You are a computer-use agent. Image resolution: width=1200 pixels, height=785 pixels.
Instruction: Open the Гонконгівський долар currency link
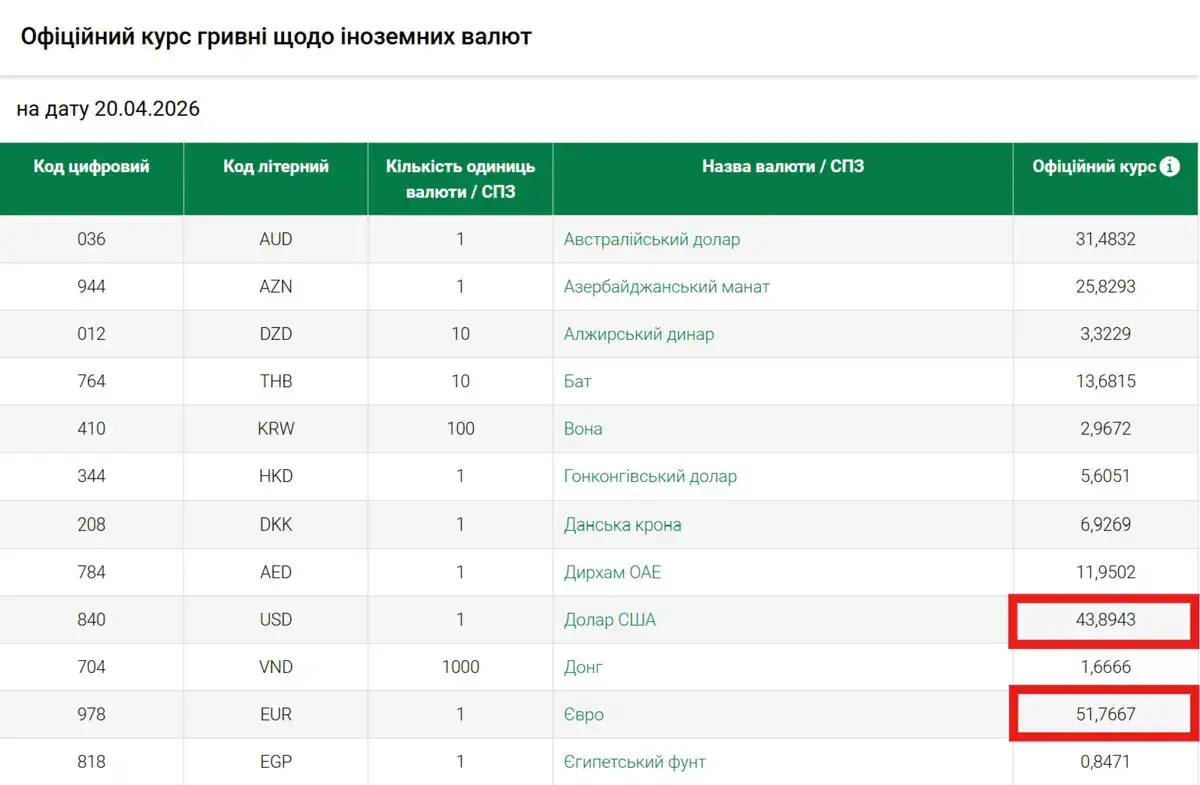pyautogui.click(x=650, y=476)
